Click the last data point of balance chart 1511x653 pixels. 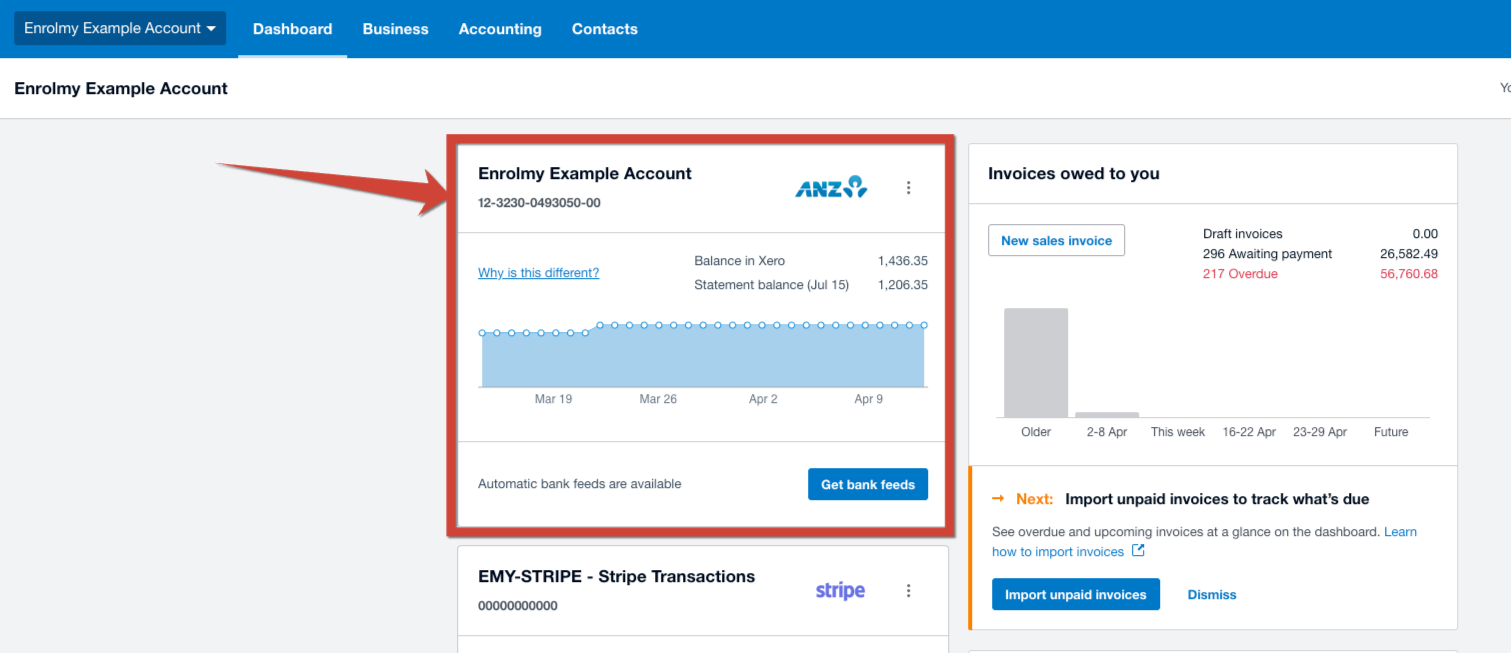[x=924, y=325]
